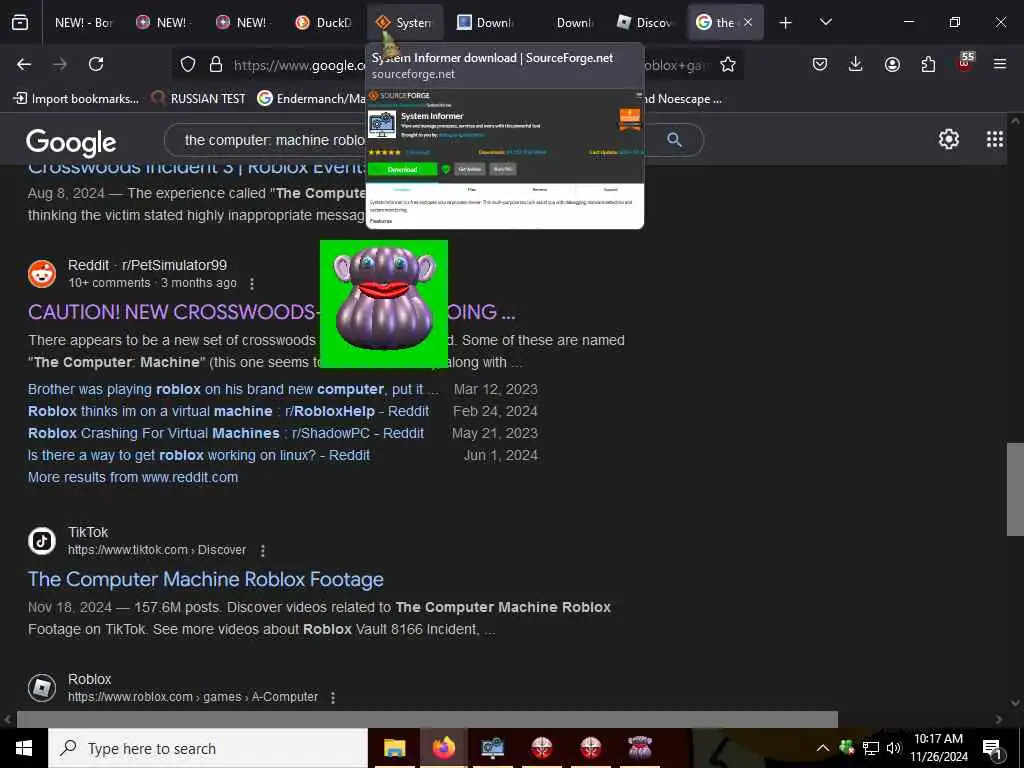Show hidden system tray icons

click(823, 748)
